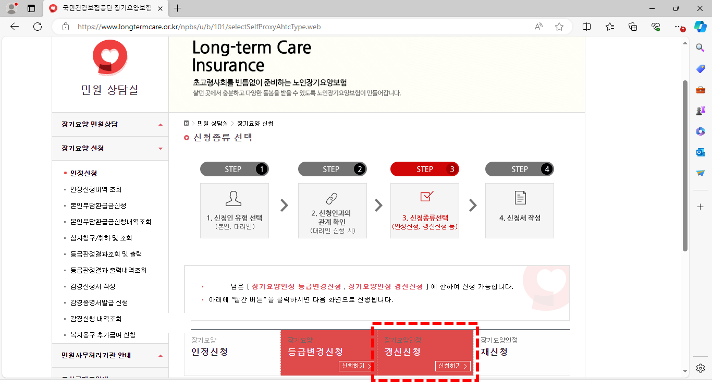Click the 장기요양 신청 breadcrumb link
The width and height of the screenshot is (712, 382).
pyautogui.click(x=255, y=123)
